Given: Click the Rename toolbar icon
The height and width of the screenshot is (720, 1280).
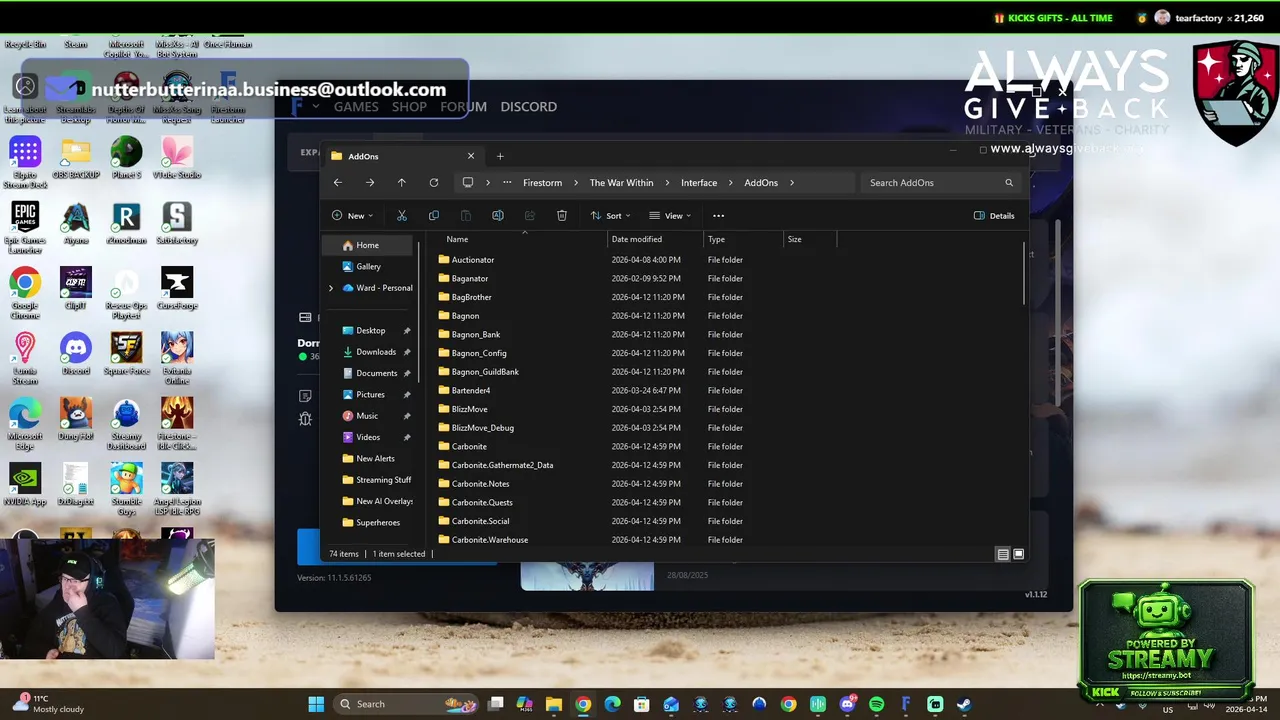Looking at the screenshot, I should 498,216.
